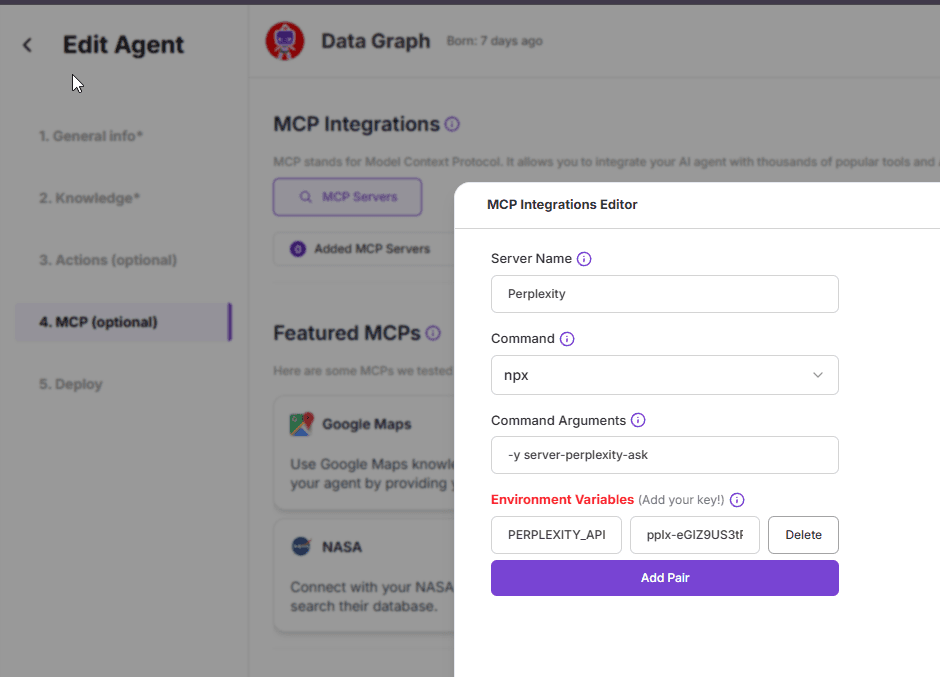
Task: Click the Environment Variables info icon
Action: coord(737,500)
